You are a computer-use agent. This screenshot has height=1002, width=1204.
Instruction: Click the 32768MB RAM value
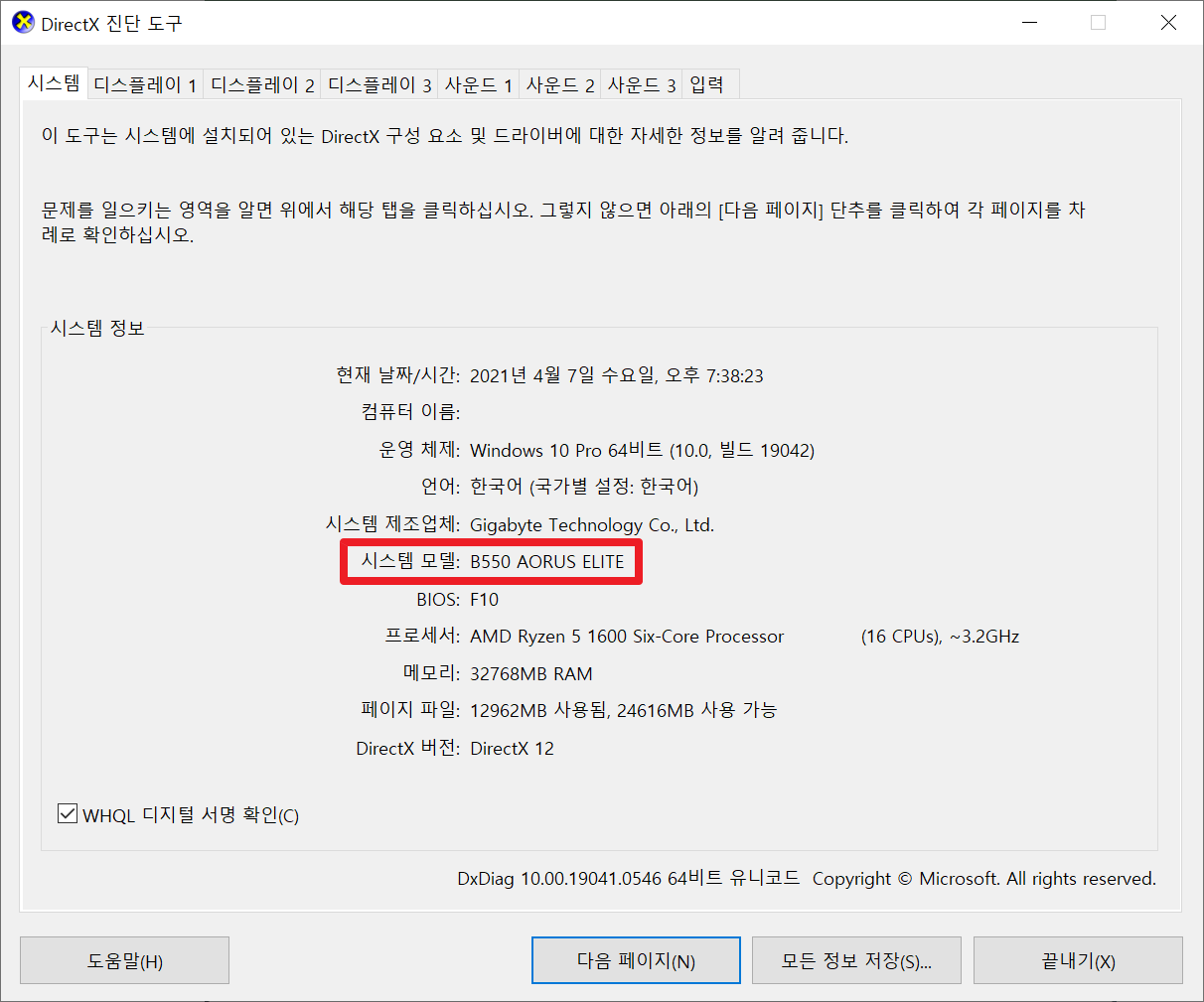point(531,673)
